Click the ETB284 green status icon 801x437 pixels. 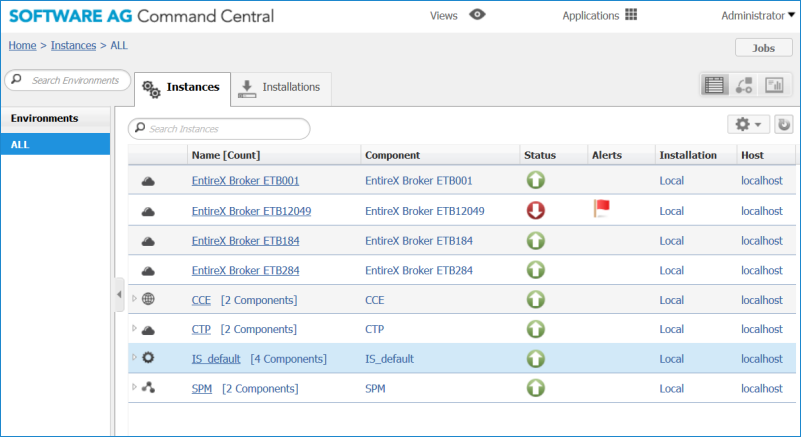(536, 270)
